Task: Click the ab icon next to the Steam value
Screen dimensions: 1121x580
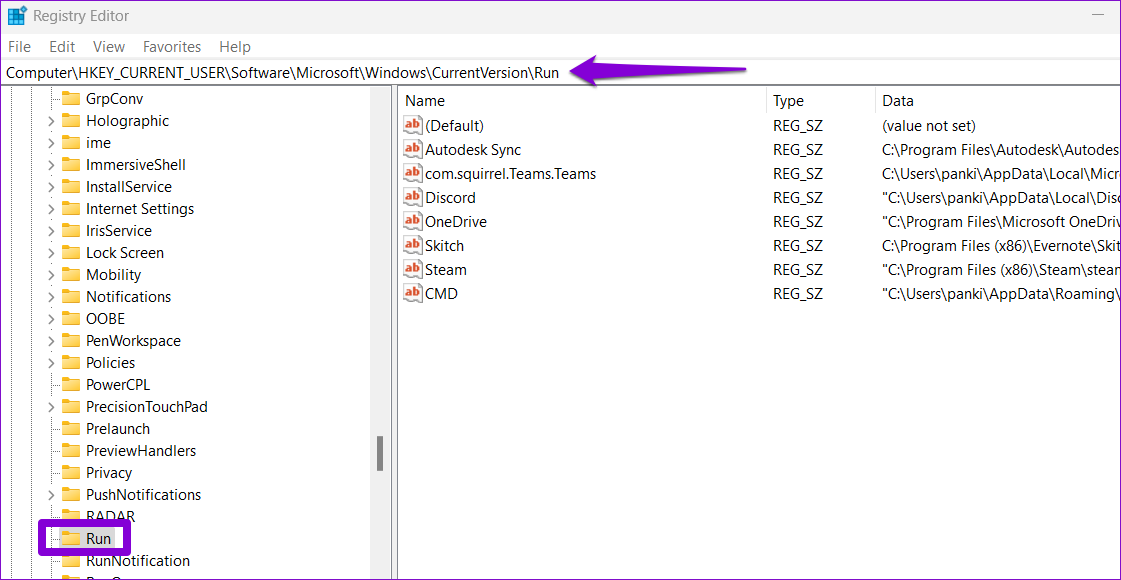Action: pos(412,269)
